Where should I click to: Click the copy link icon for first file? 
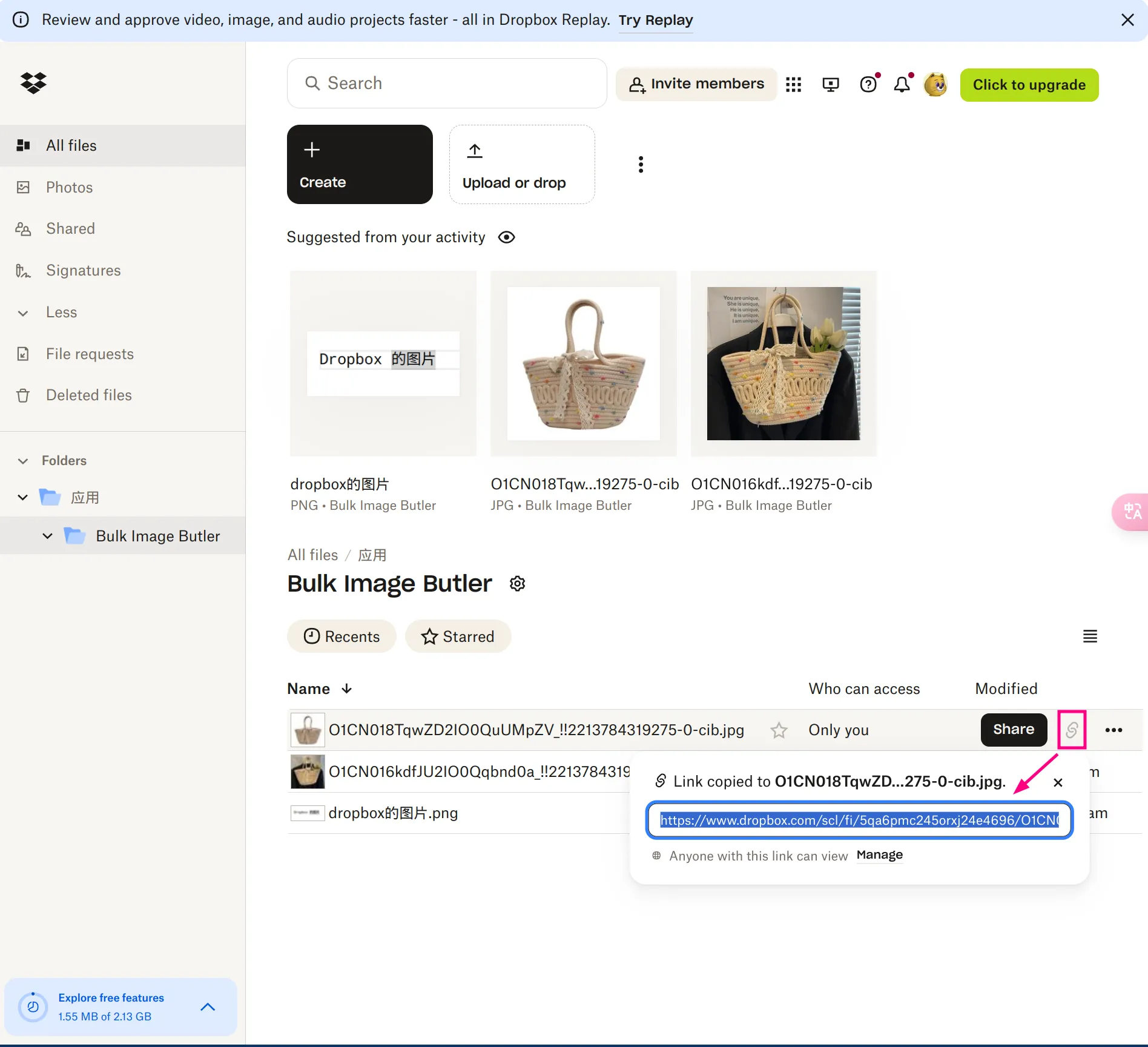coord(1071,730)
